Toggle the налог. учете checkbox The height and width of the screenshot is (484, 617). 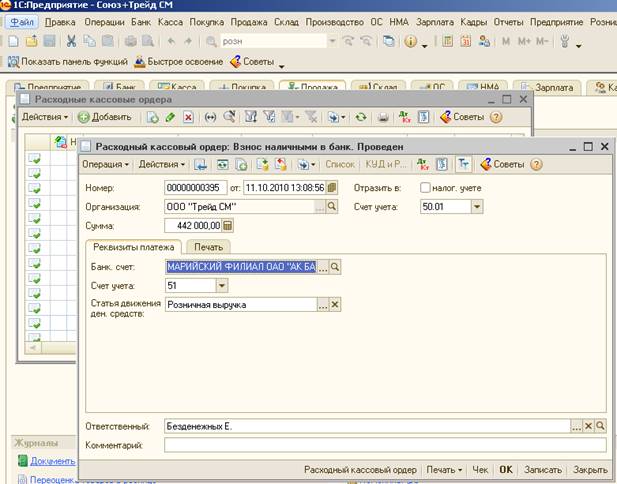pyautogui.click(x=426, y=187)
